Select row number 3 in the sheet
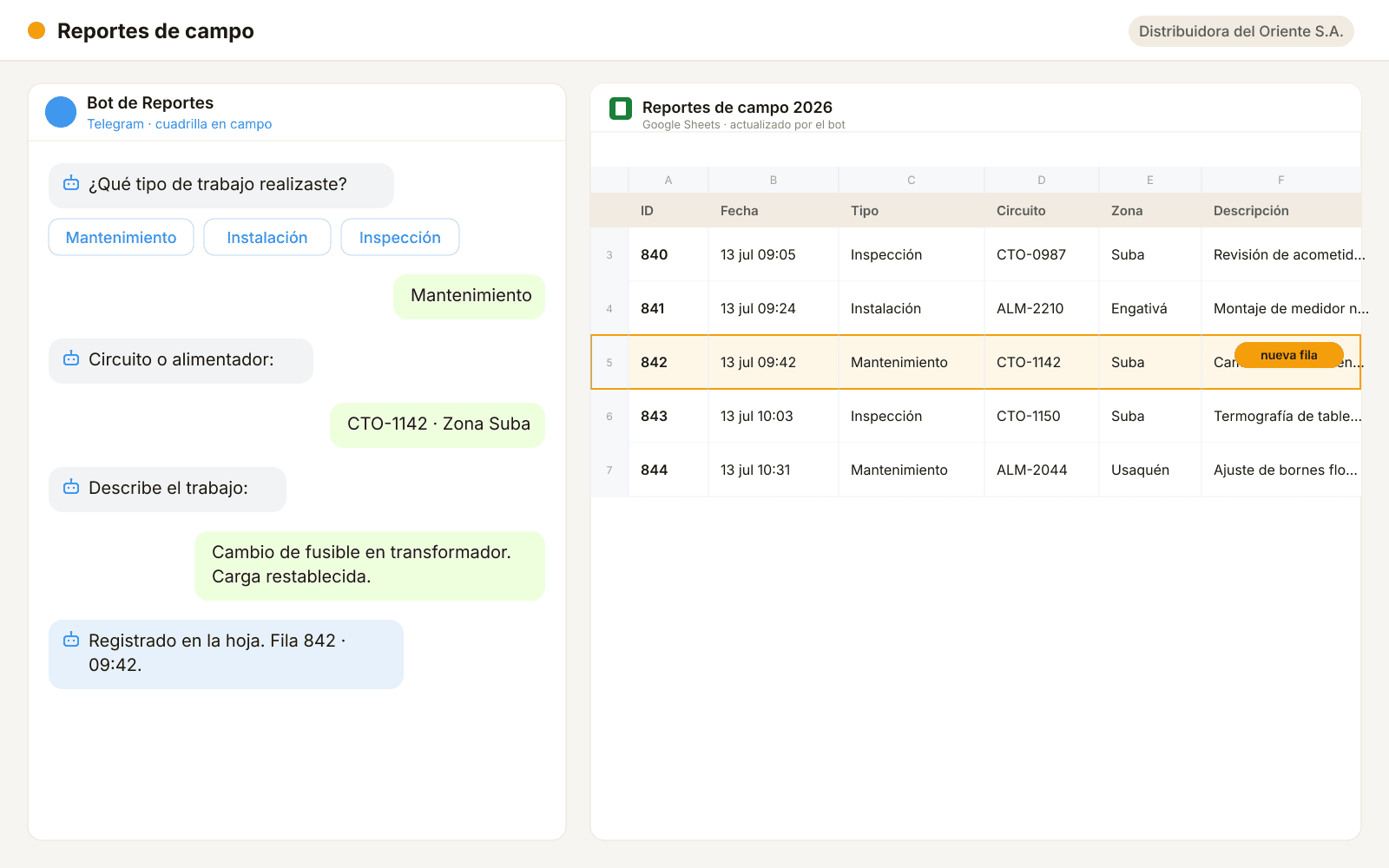The height and width of the screenshot is (868, 1389). pyautogui.click(x=609, y=254)
